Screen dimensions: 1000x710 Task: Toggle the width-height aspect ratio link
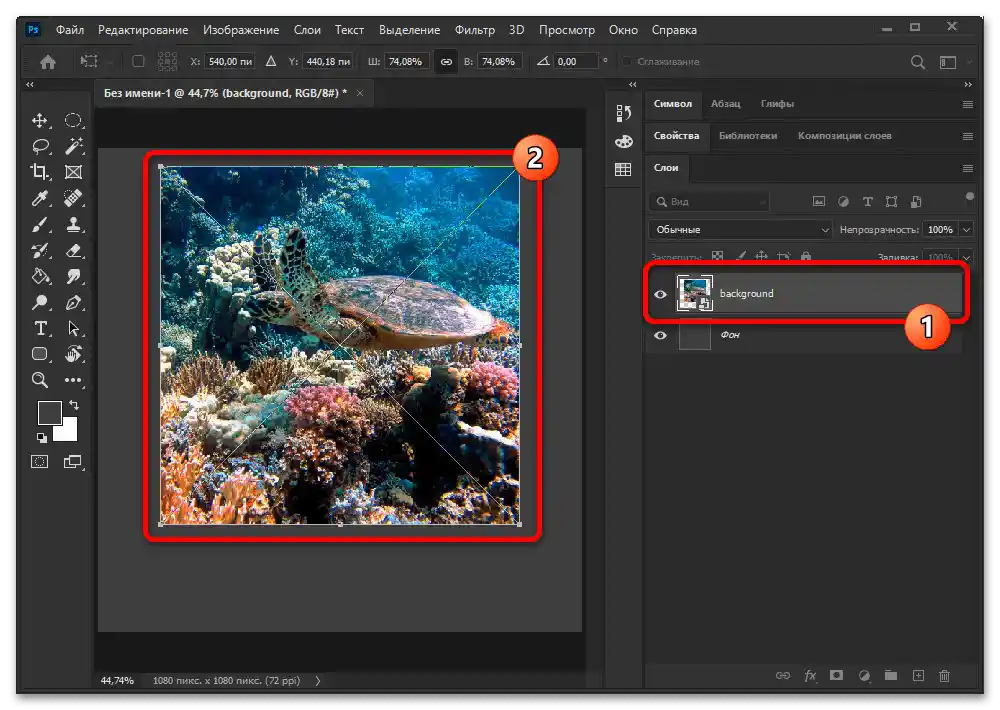point(446,62)
